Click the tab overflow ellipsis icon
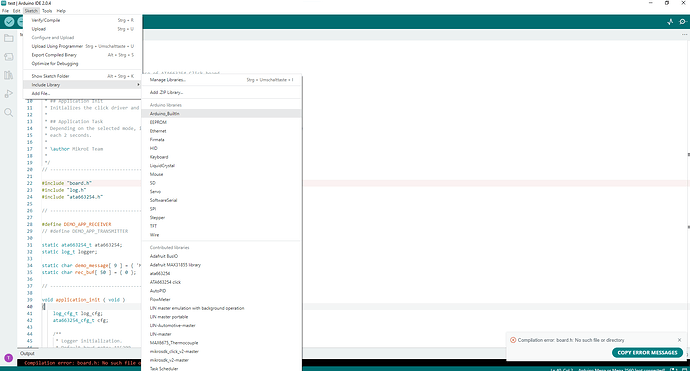The height and width of the screenshot is (371, 690). pos(684,34)
